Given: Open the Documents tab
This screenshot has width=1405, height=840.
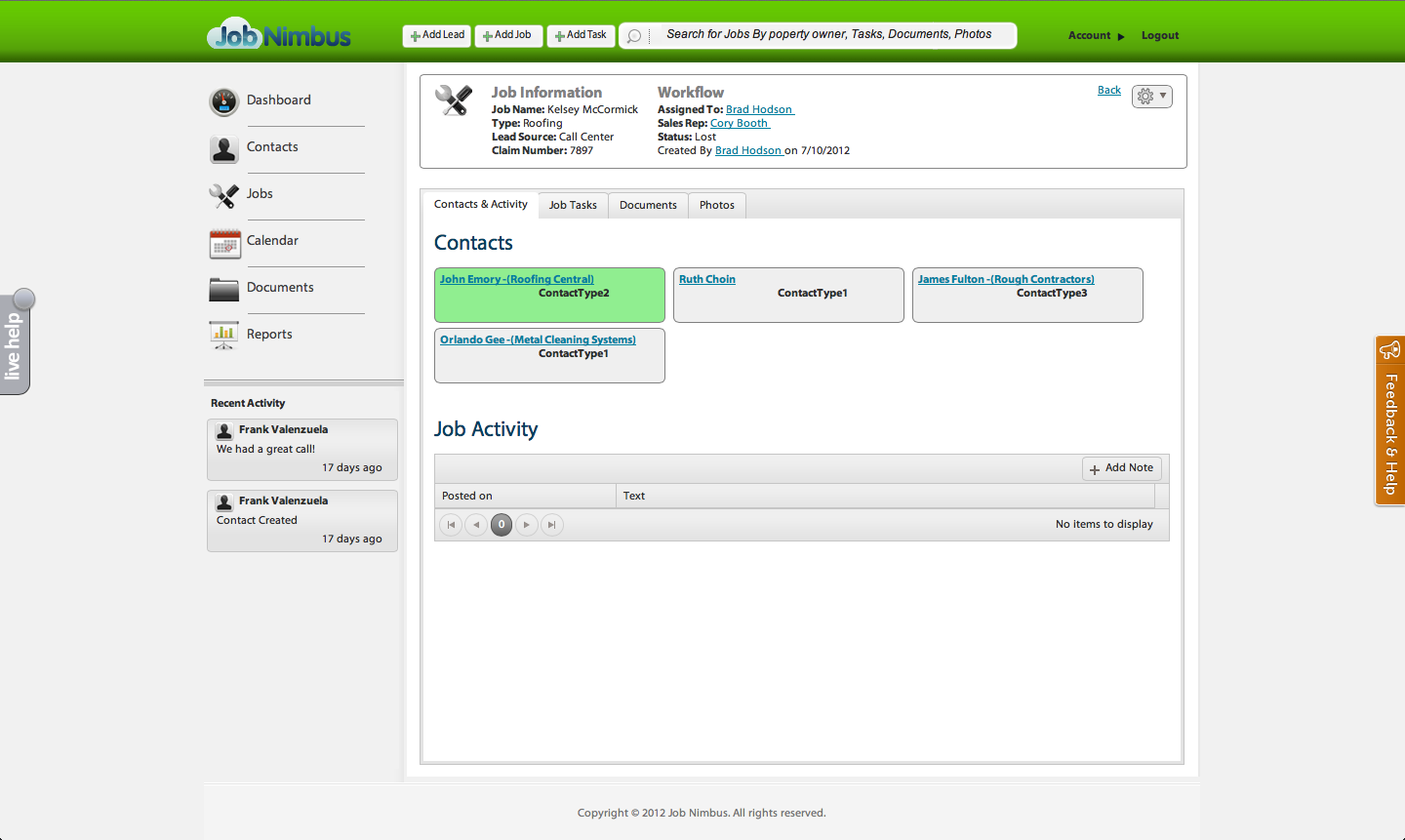Looking at the screenshot, I should (x=648, y=205).
